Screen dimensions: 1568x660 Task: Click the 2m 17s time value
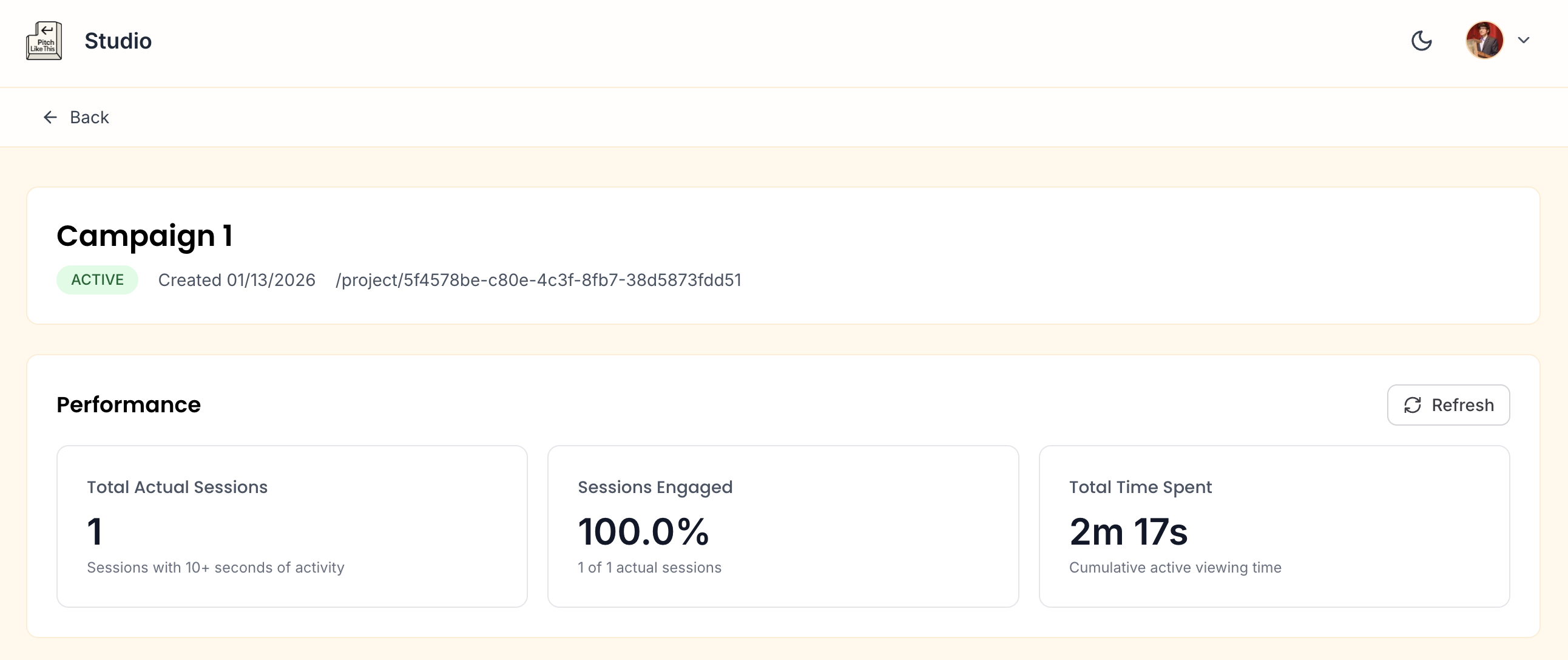[x=1128, y=531]
